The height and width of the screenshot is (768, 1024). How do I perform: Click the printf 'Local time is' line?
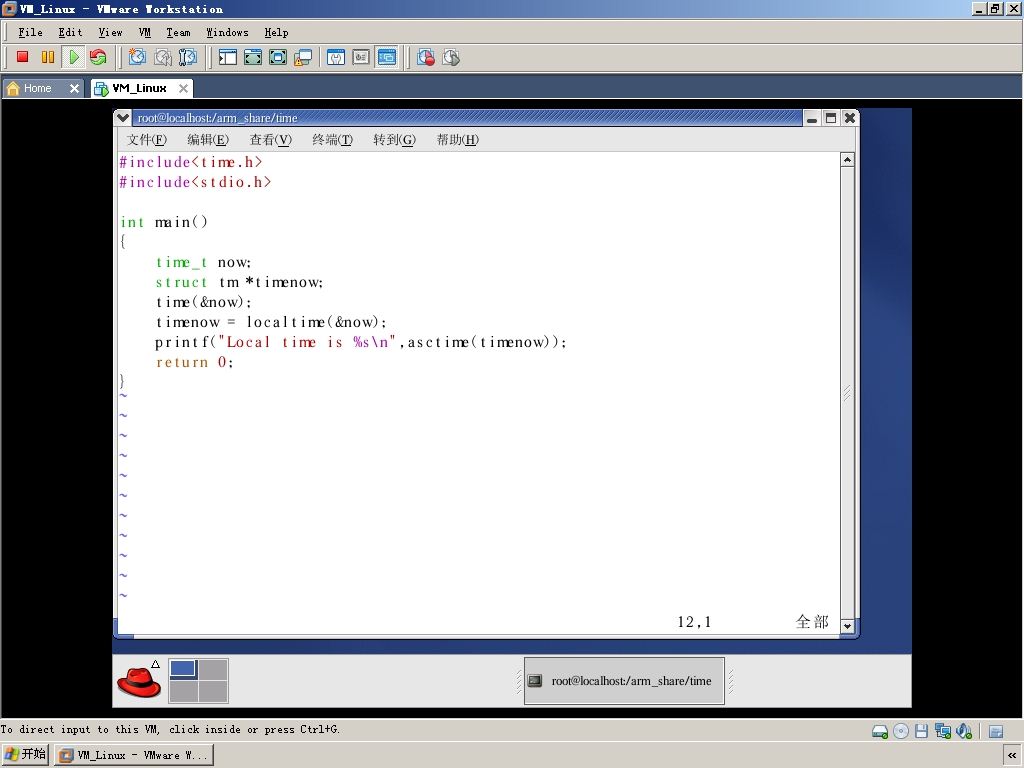(x=360, y=342)
